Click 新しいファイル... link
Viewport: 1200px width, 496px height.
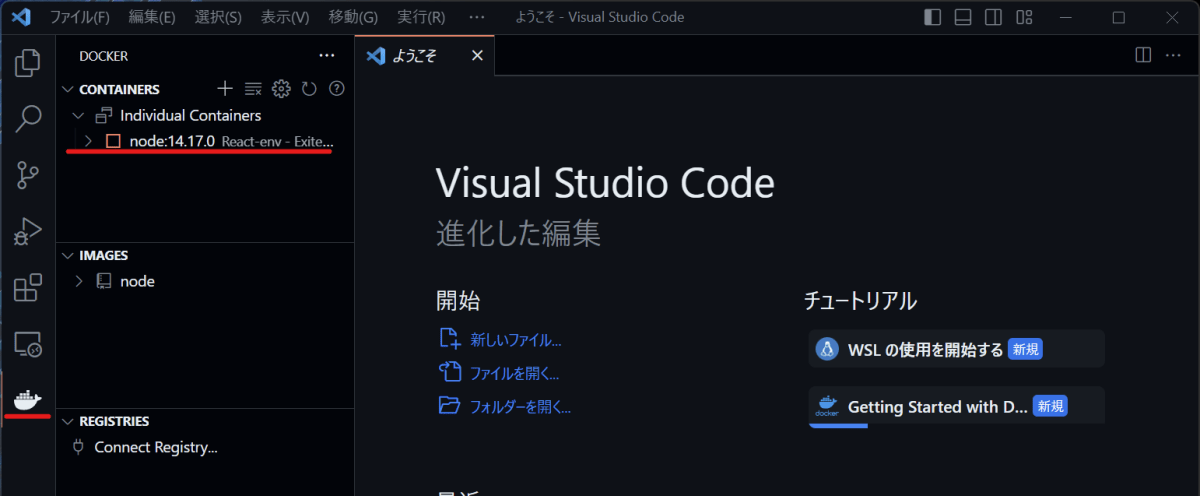(516, 340)
